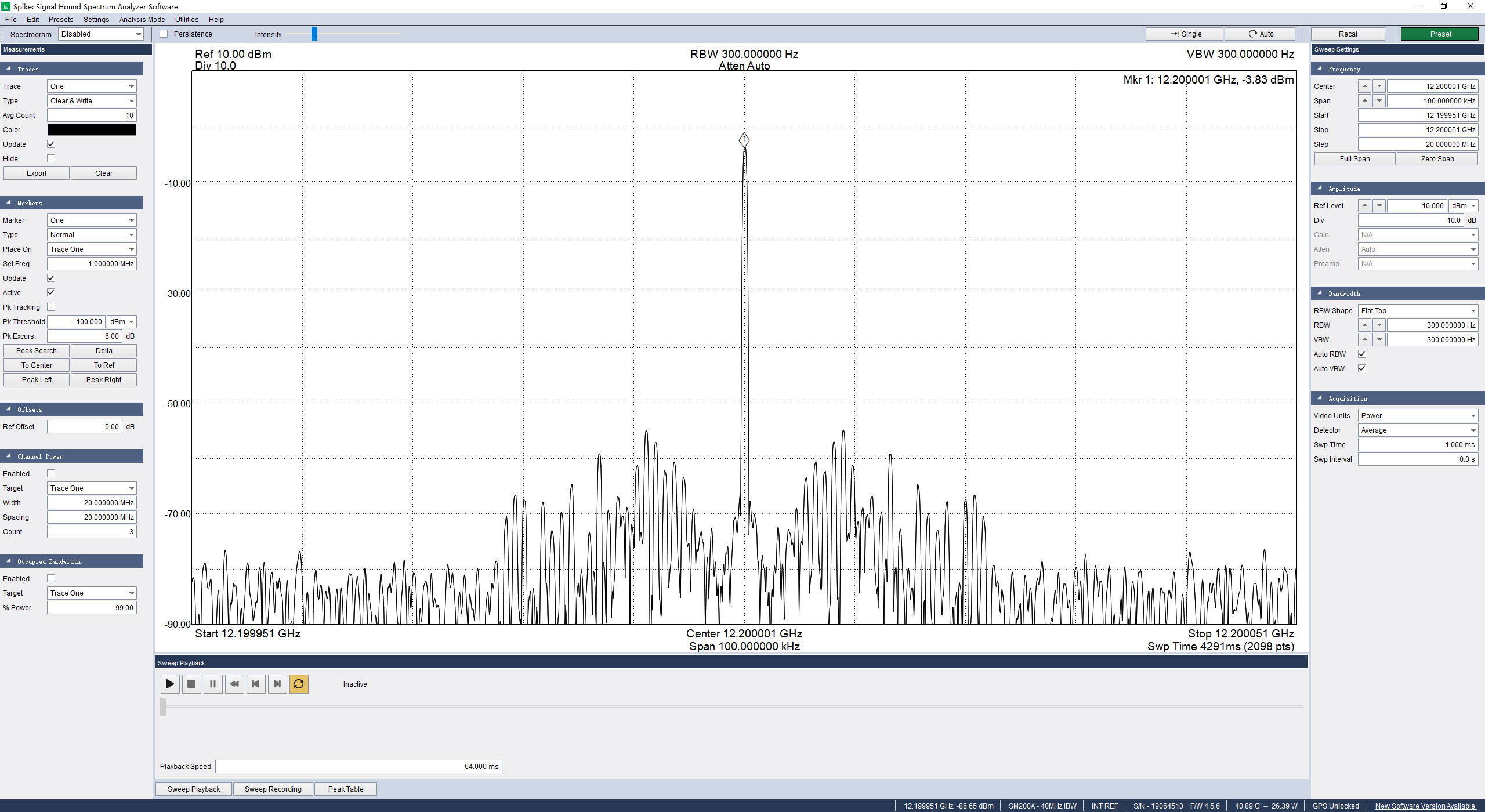Enable the Persistence checkbox
The image size is (1485, 812).
pos(164,34)
